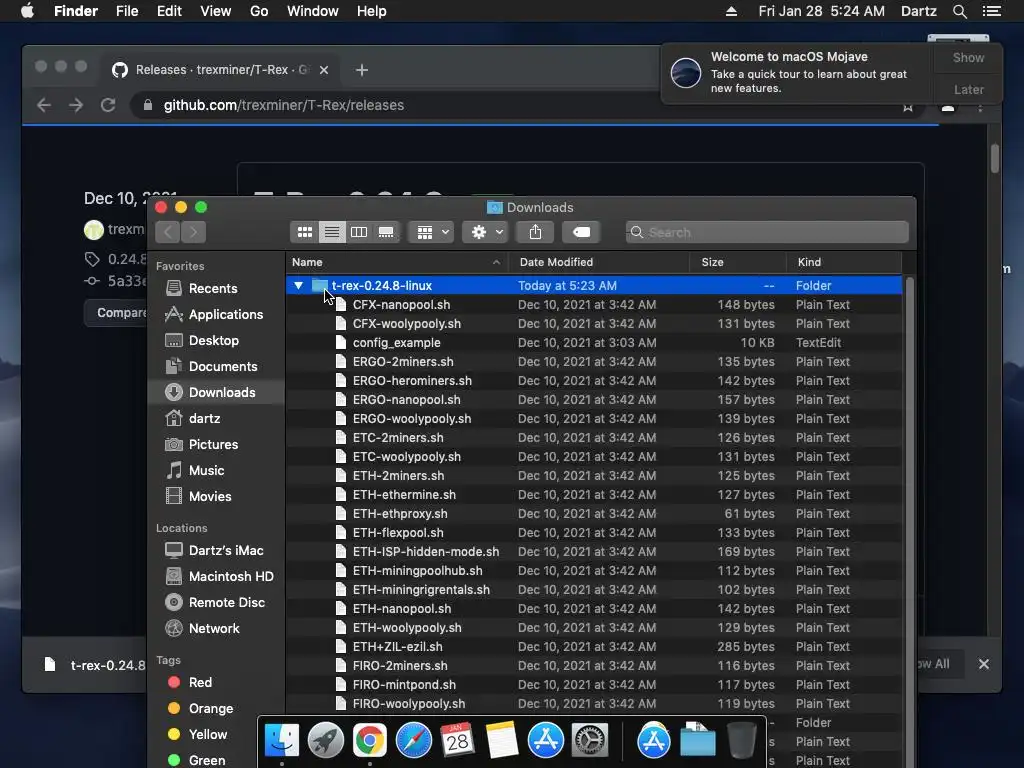Open the Edit menu

point(169,11)
